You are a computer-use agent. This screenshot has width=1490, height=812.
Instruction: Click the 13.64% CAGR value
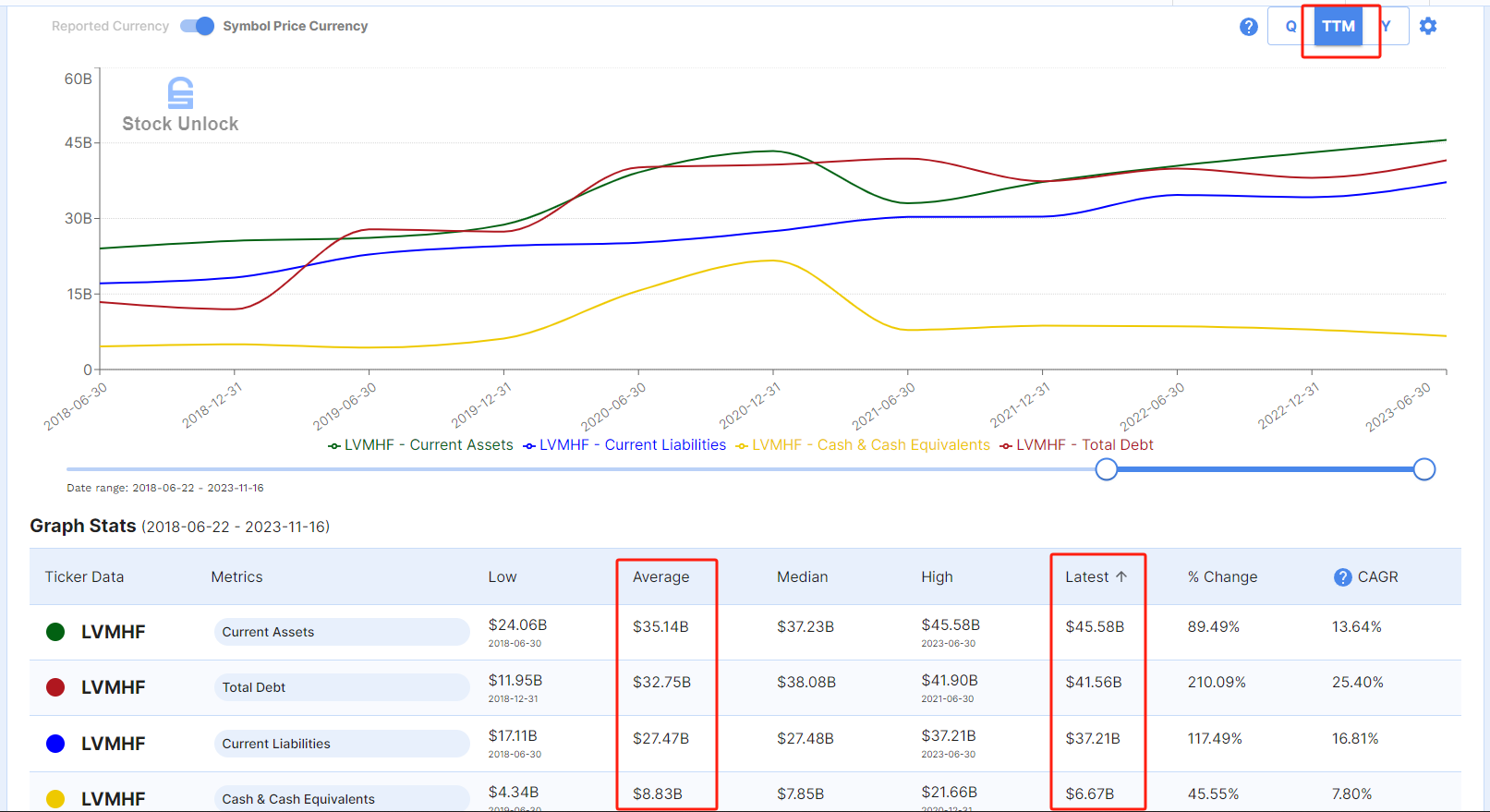pyautogui.click(x=1357, y=626)
